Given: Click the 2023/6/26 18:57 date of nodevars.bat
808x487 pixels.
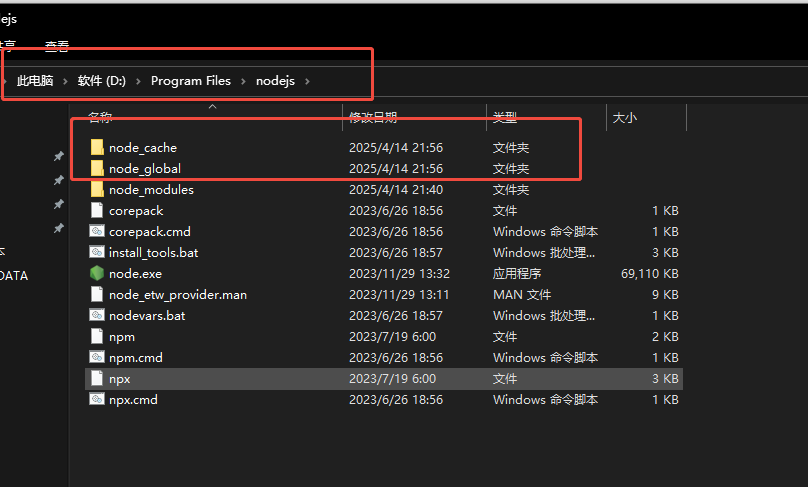Looking at the screenshot, I should (396, 315).
